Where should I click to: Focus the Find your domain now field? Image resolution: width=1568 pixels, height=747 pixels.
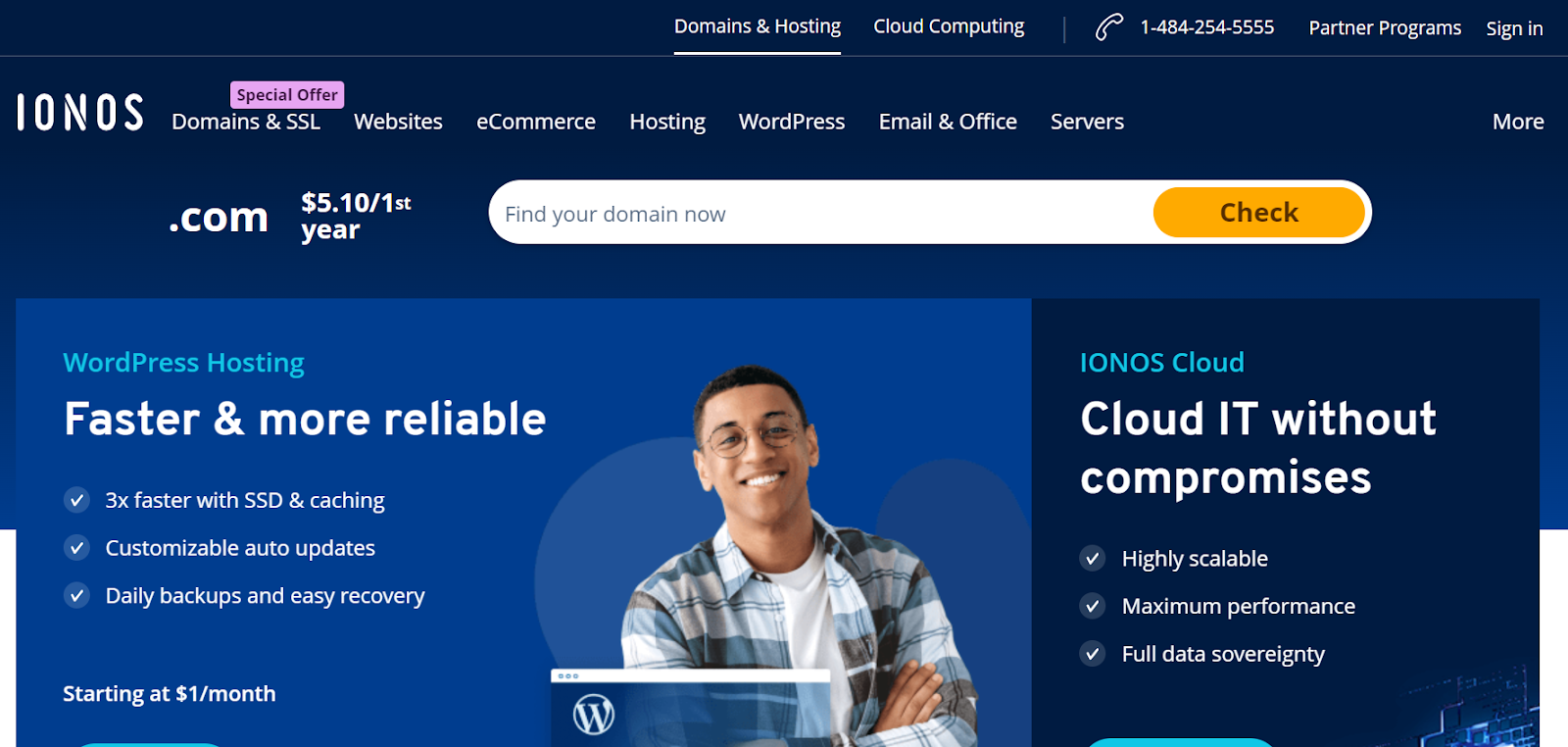(x=823, y=213)
